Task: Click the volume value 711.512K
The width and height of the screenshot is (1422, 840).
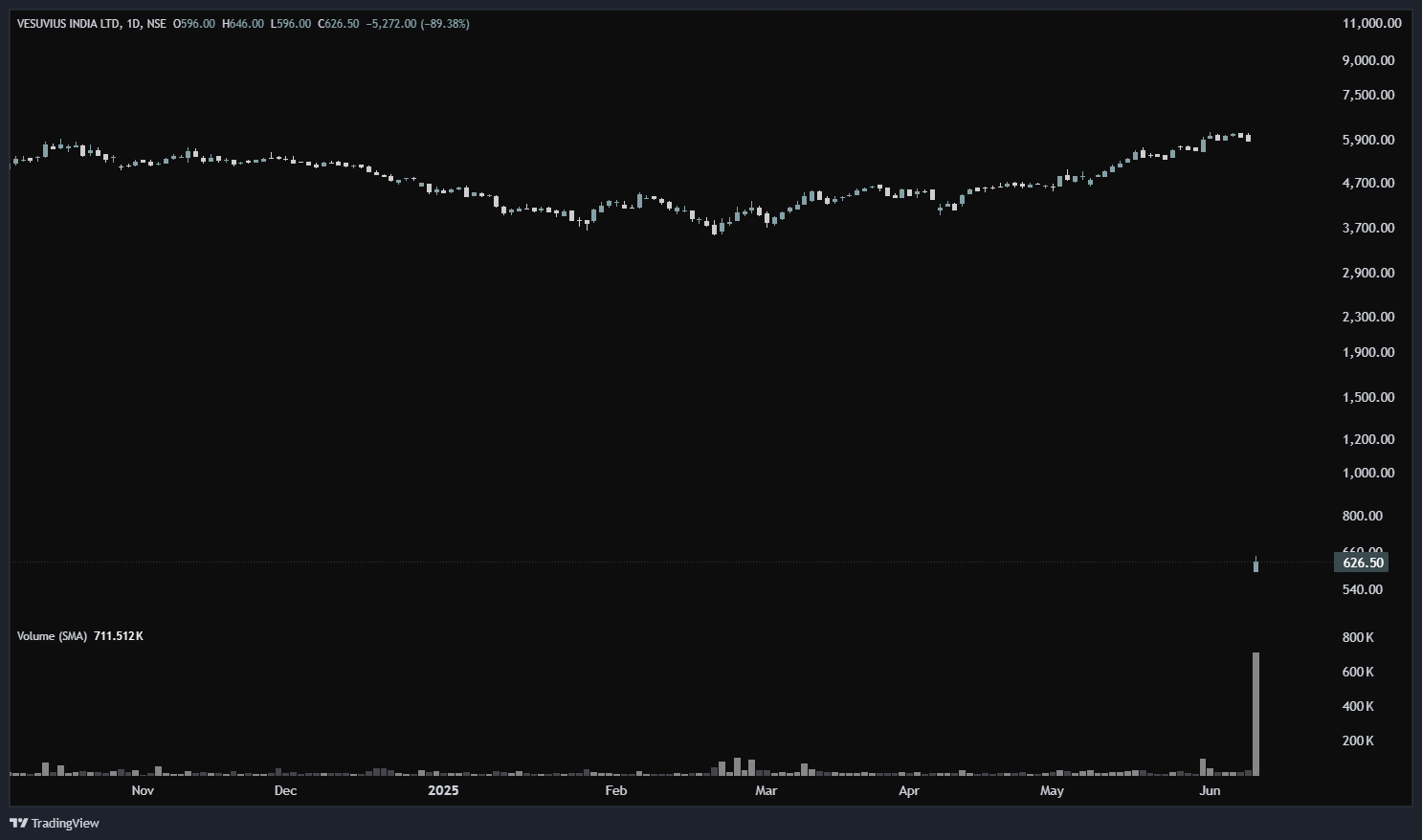Action: 119,636
